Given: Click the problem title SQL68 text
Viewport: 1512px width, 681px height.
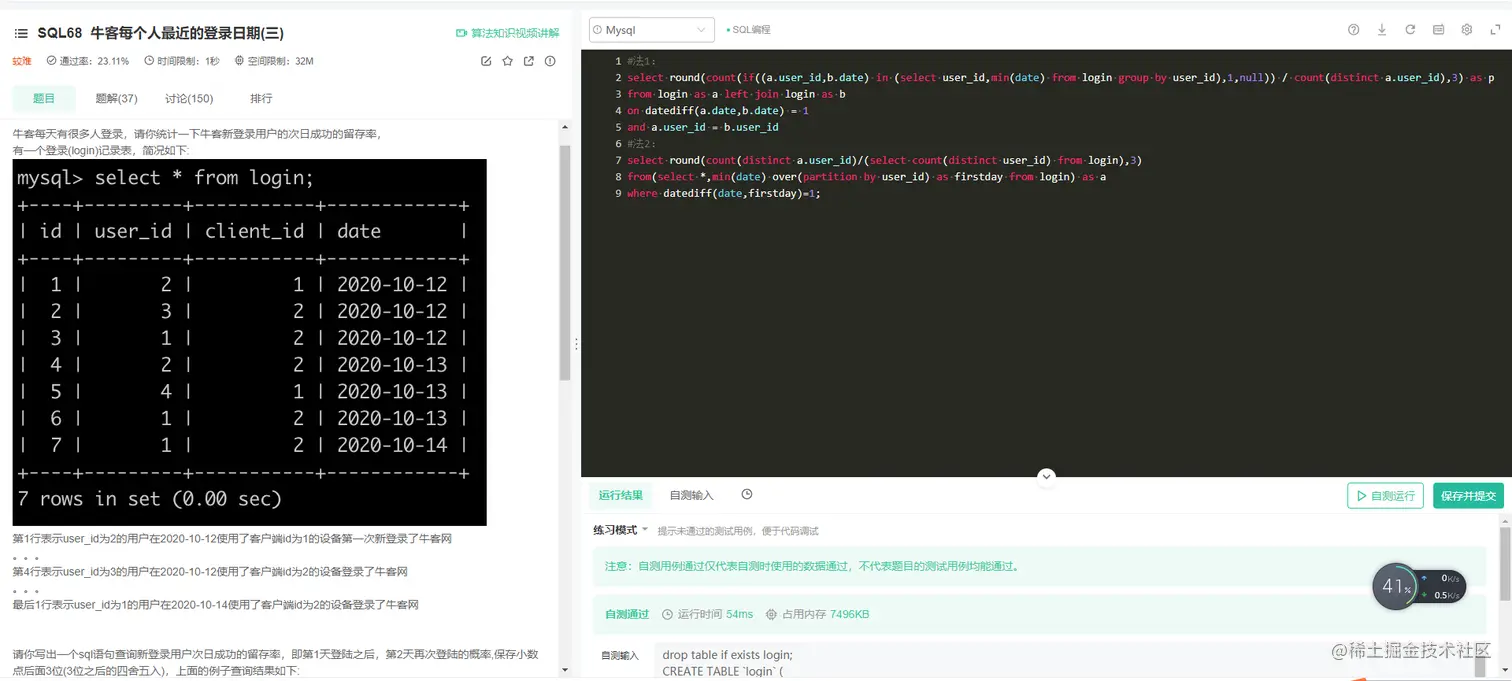Looking at the screenshot, I should (x=161, y=33).
